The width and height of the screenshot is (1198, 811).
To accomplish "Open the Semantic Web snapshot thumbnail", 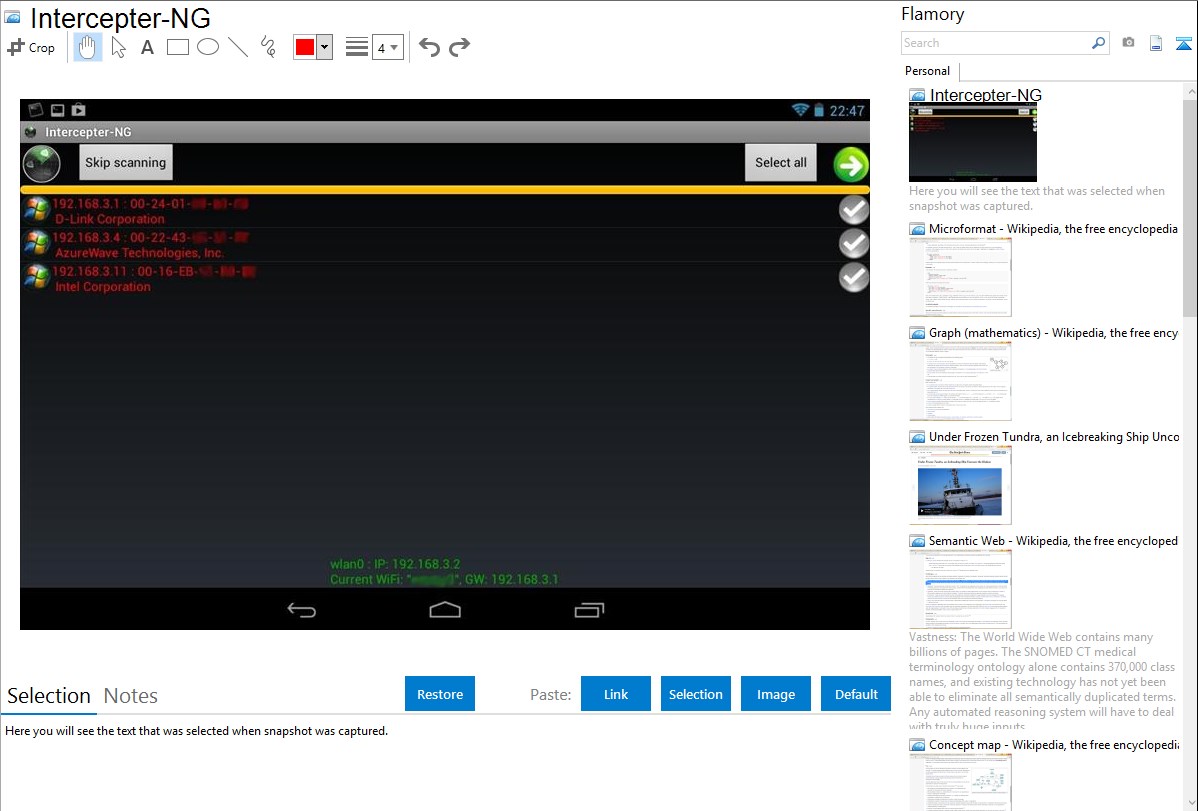I will coord(960,589).
